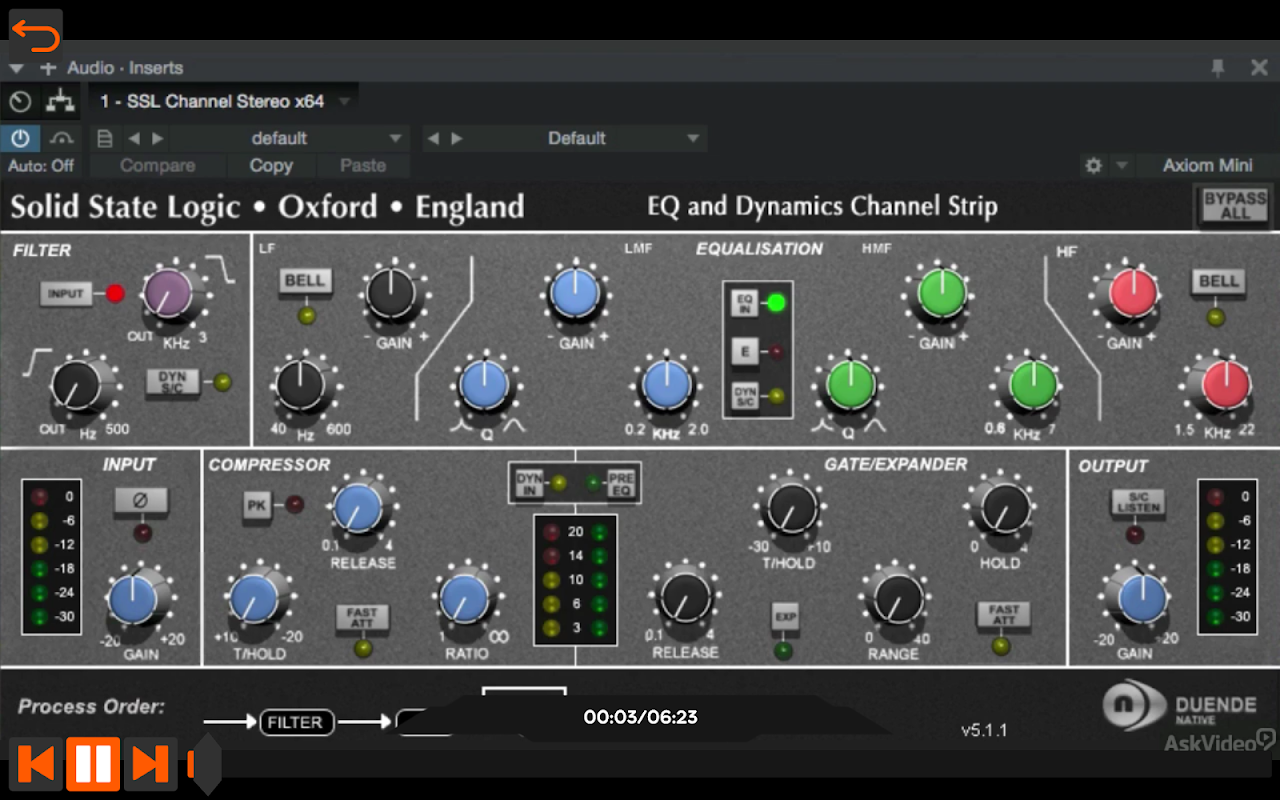
Task: Toggle the EQ IN switch
Action: [x=745, y=303]
